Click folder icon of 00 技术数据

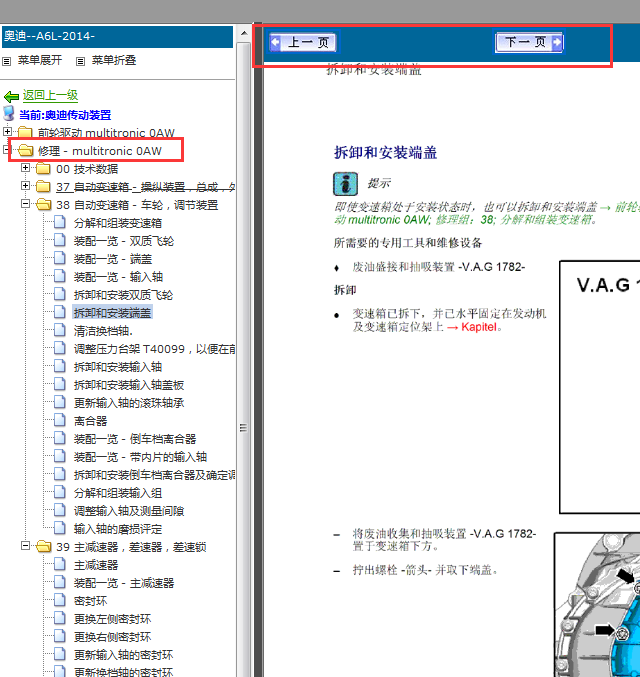43,168
